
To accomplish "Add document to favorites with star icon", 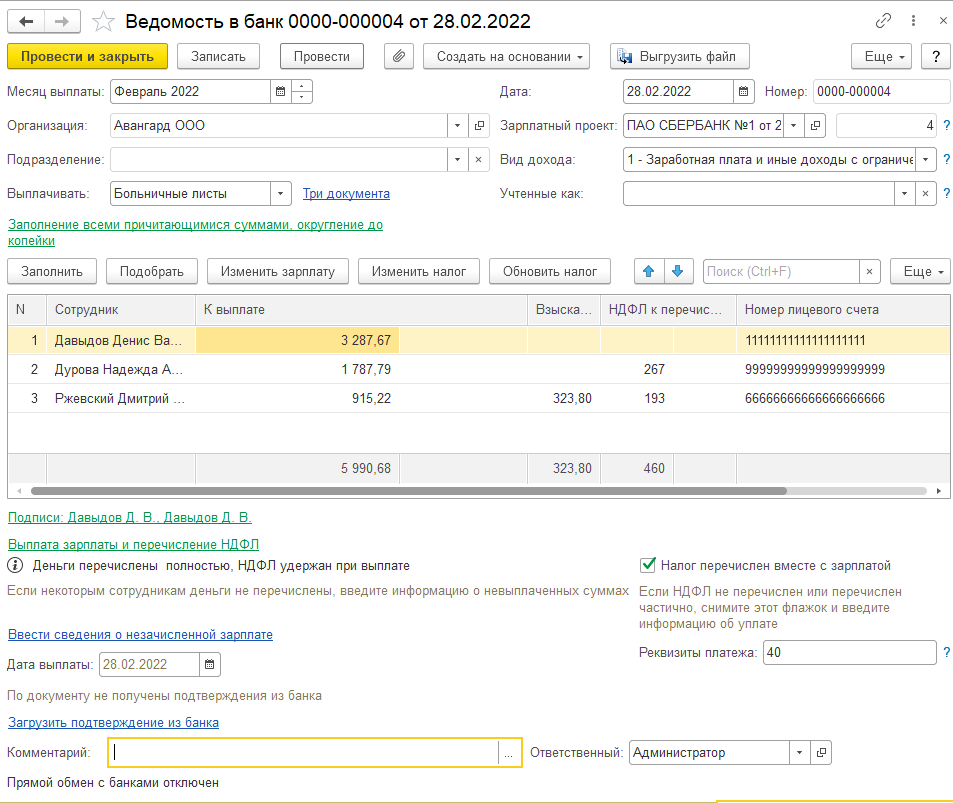I will [x=103, y=21].
